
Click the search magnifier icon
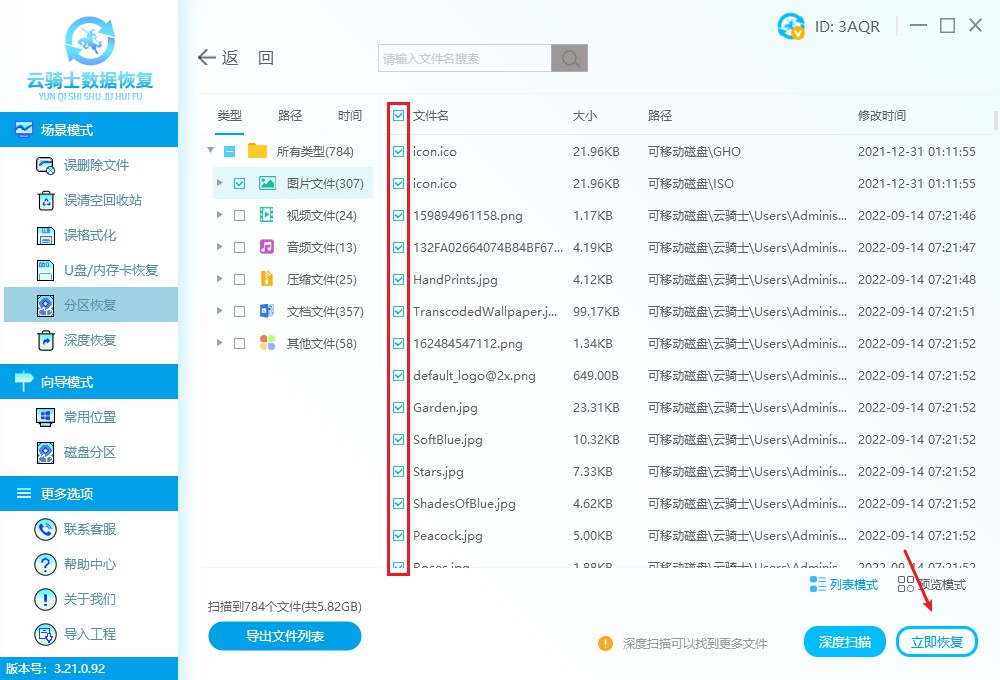point(569,58)
